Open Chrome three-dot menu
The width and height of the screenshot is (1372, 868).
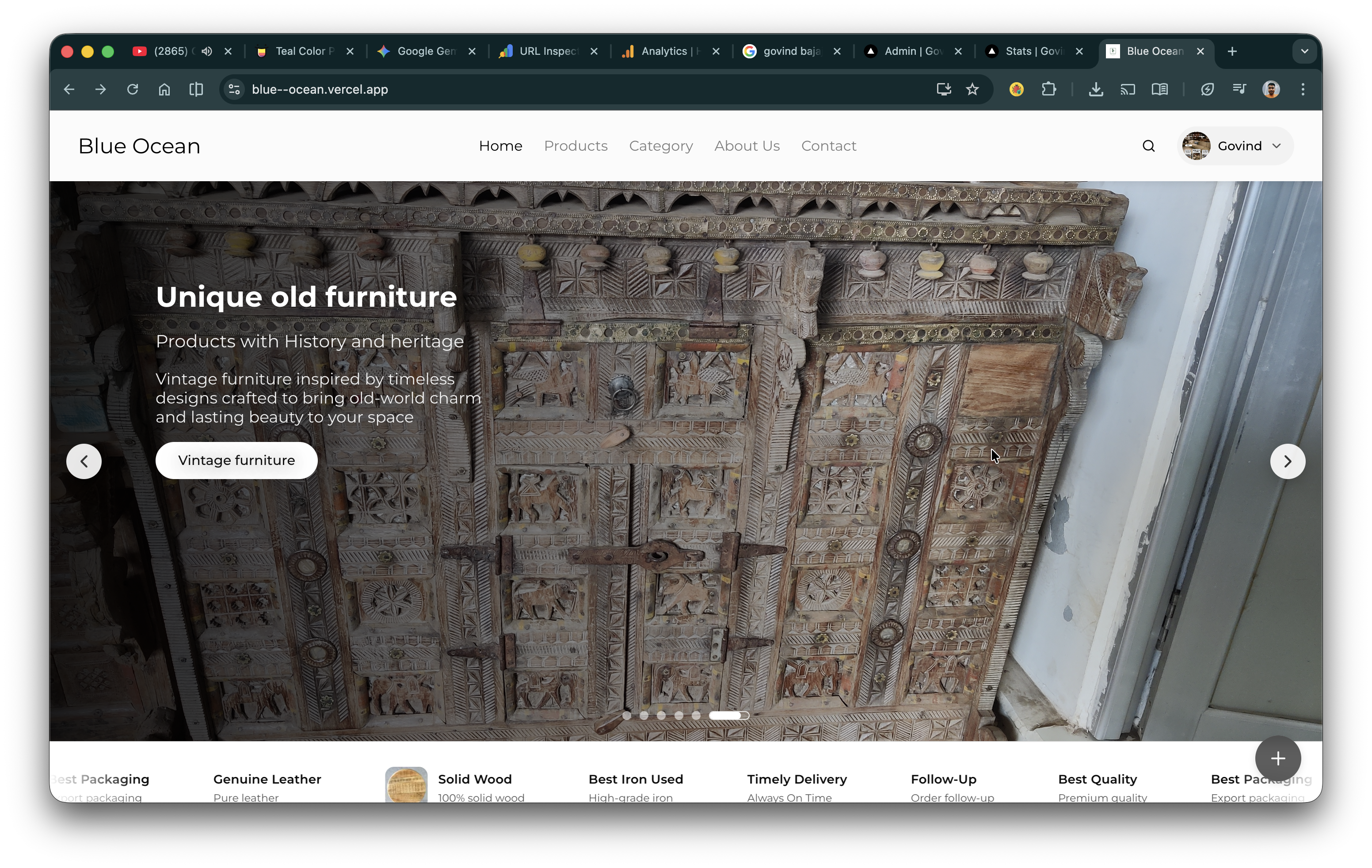1303,89
